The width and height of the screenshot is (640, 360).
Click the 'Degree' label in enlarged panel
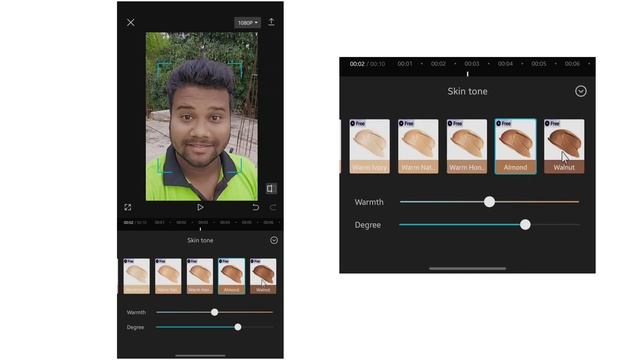pos(367,225)
